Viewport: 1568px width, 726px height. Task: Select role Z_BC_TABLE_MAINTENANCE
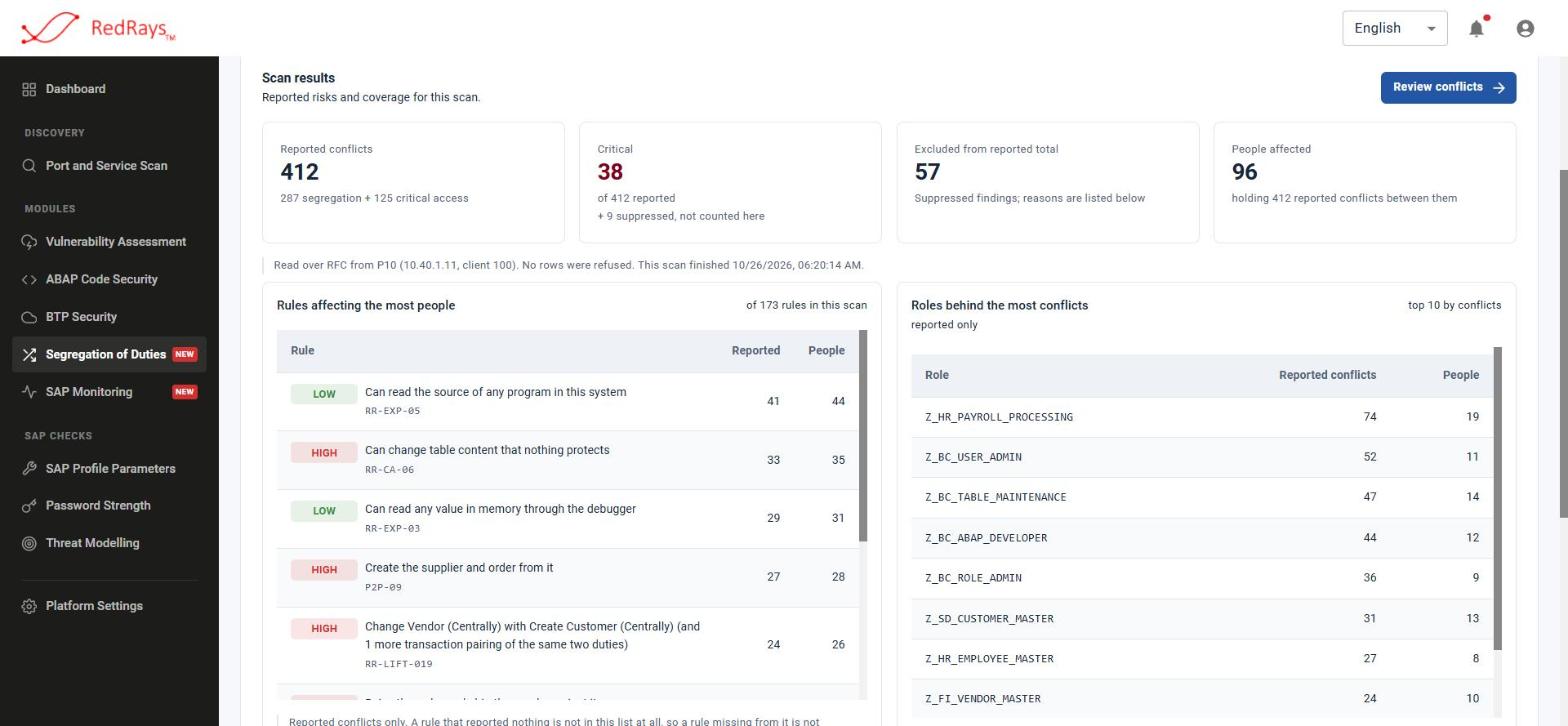point(1202,497)
